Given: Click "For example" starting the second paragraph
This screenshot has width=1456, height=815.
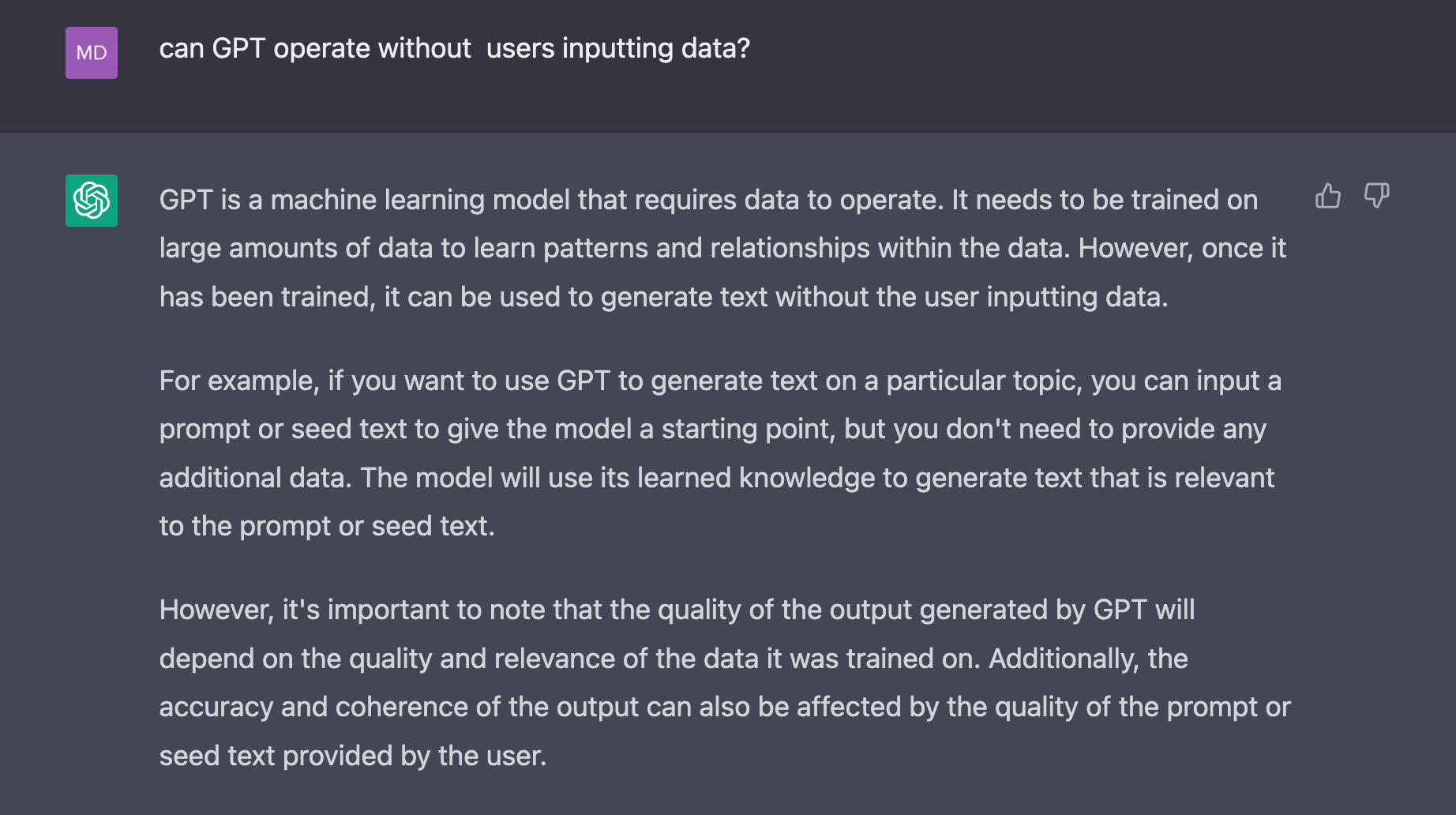Looking at the screenshot, I should (237, 381).
